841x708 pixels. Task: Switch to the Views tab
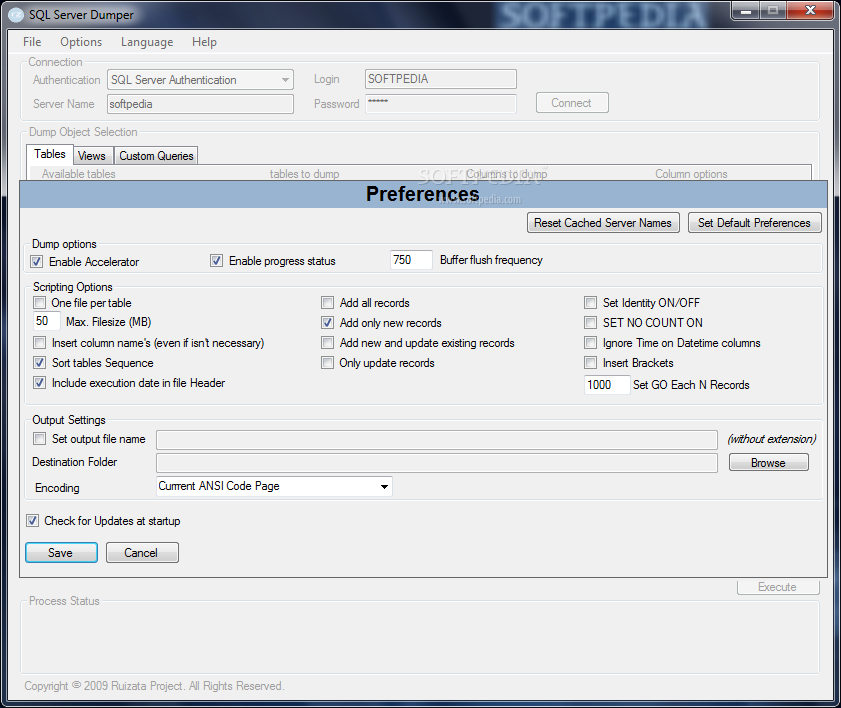tap(92, 156)
